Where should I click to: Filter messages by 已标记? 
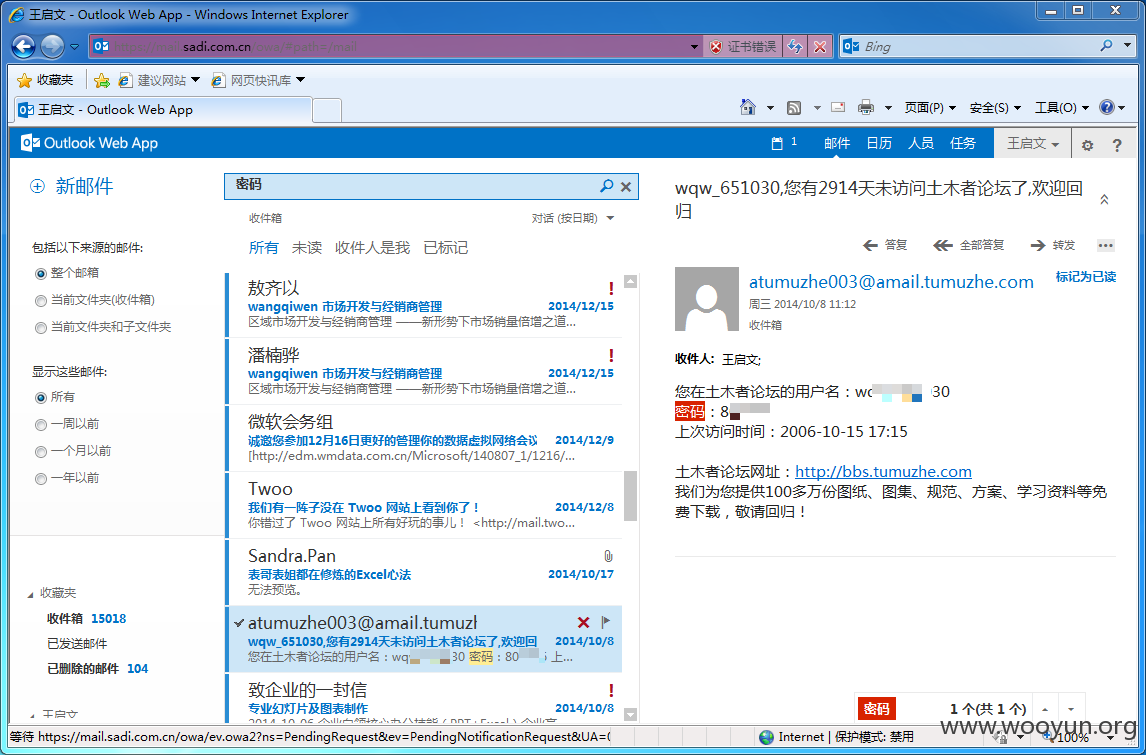pos(446,248)
